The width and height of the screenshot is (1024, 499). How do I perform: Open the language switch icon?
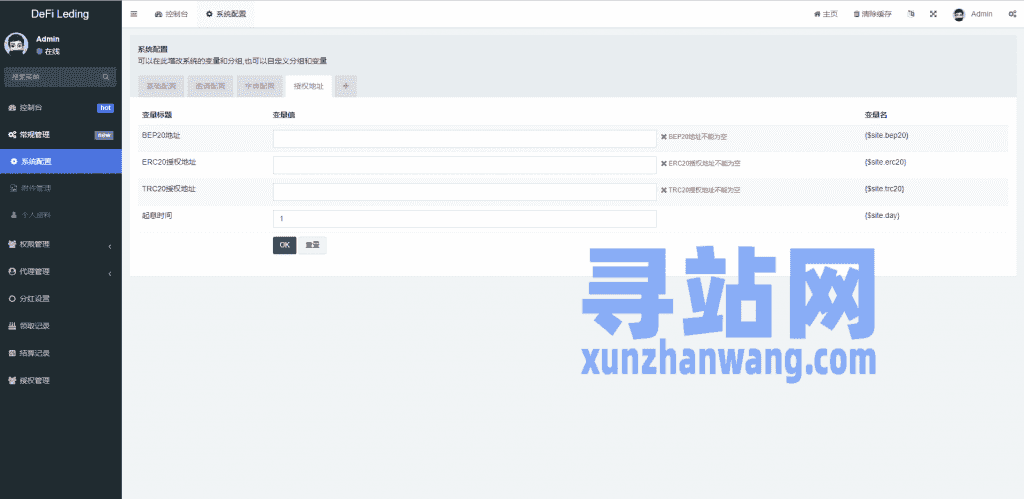[x=911, y=14]
